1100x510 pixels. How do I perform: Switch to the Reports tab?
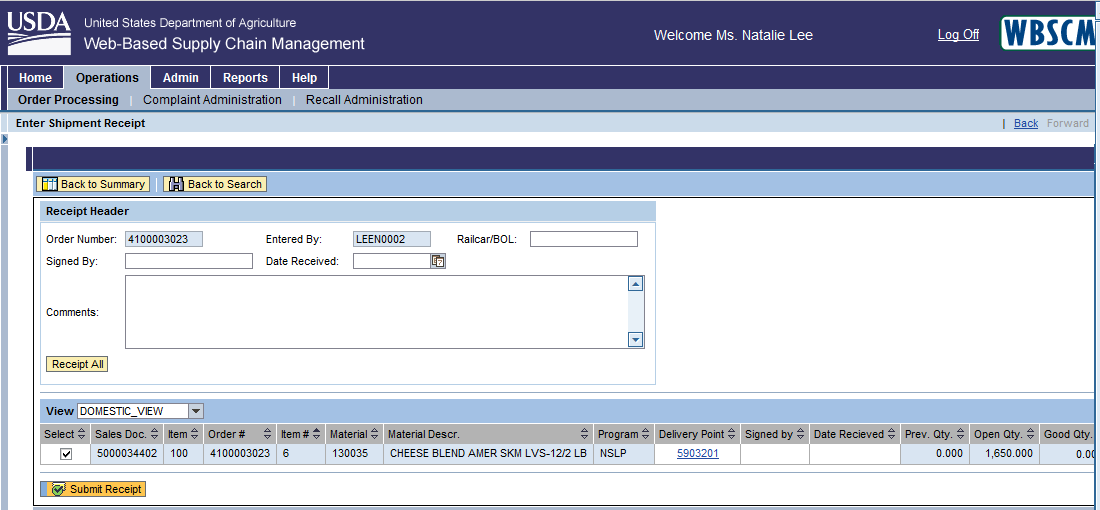(x=245, y=78)
